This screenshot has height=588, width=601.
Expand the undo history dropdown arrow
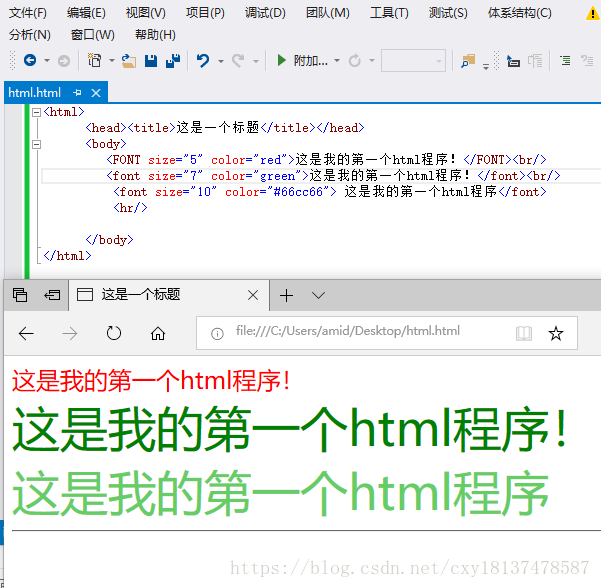221,61
